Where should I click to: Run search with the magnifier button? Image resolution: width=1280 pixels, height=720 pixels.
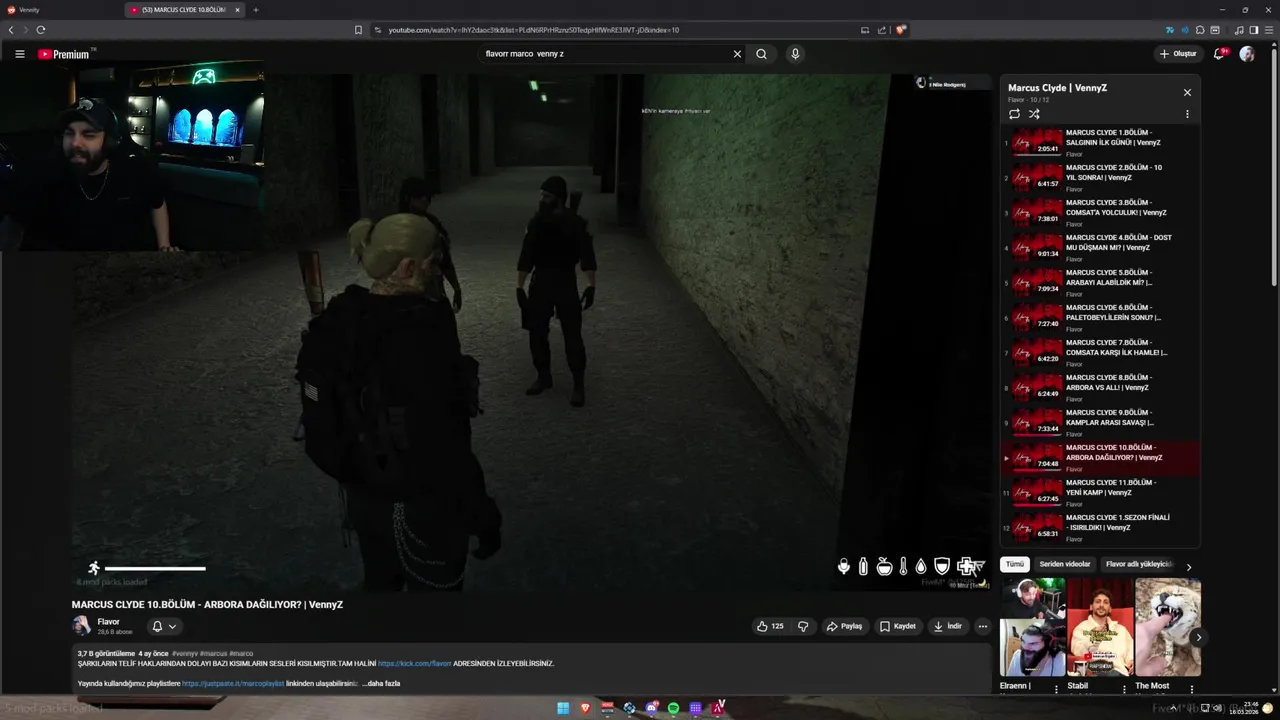761,54
